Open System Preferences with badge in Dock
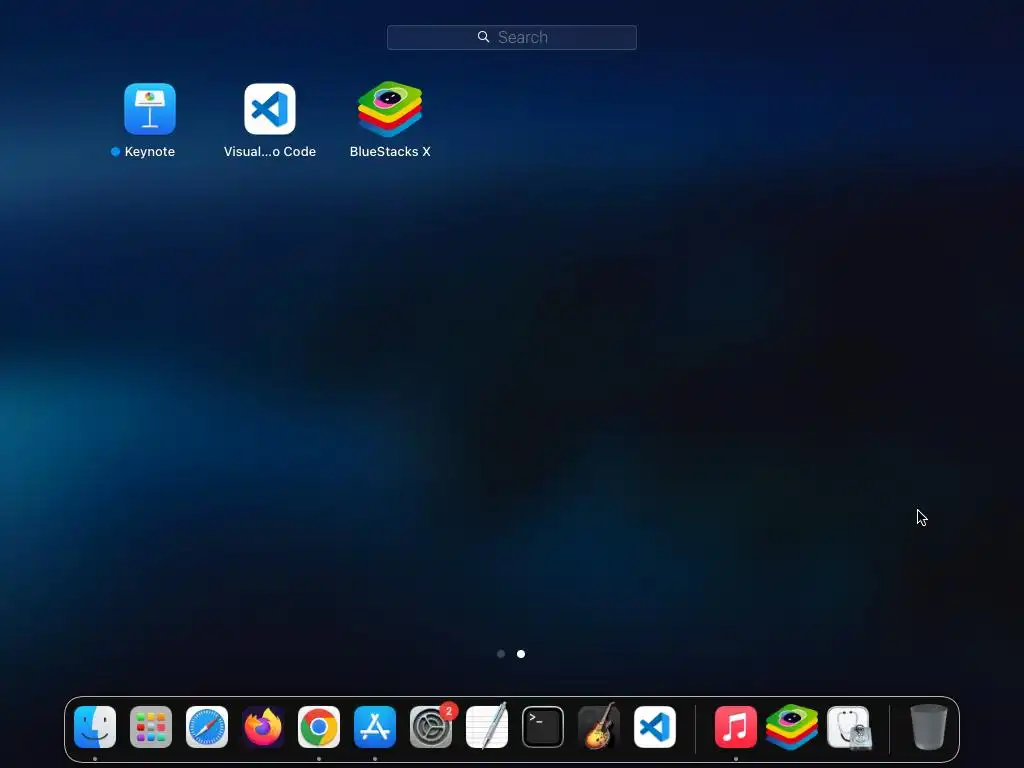 (431, 727)
